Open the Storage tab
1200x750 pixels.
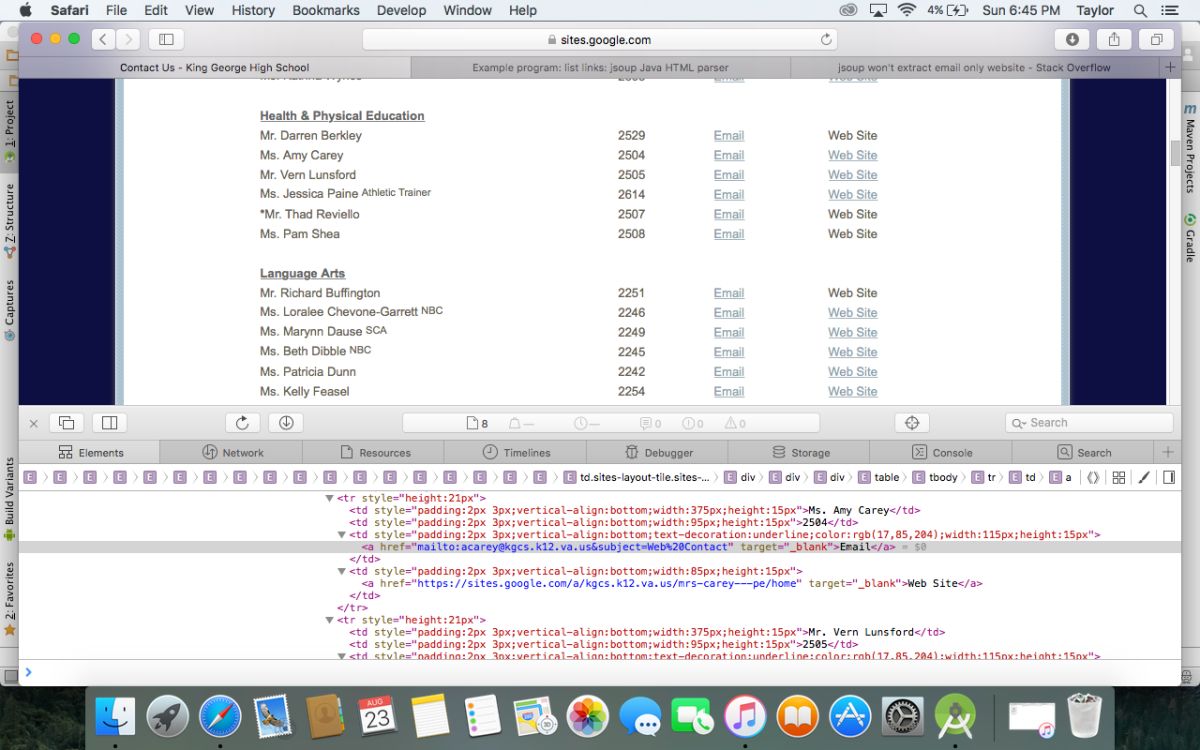coord(799,452)
